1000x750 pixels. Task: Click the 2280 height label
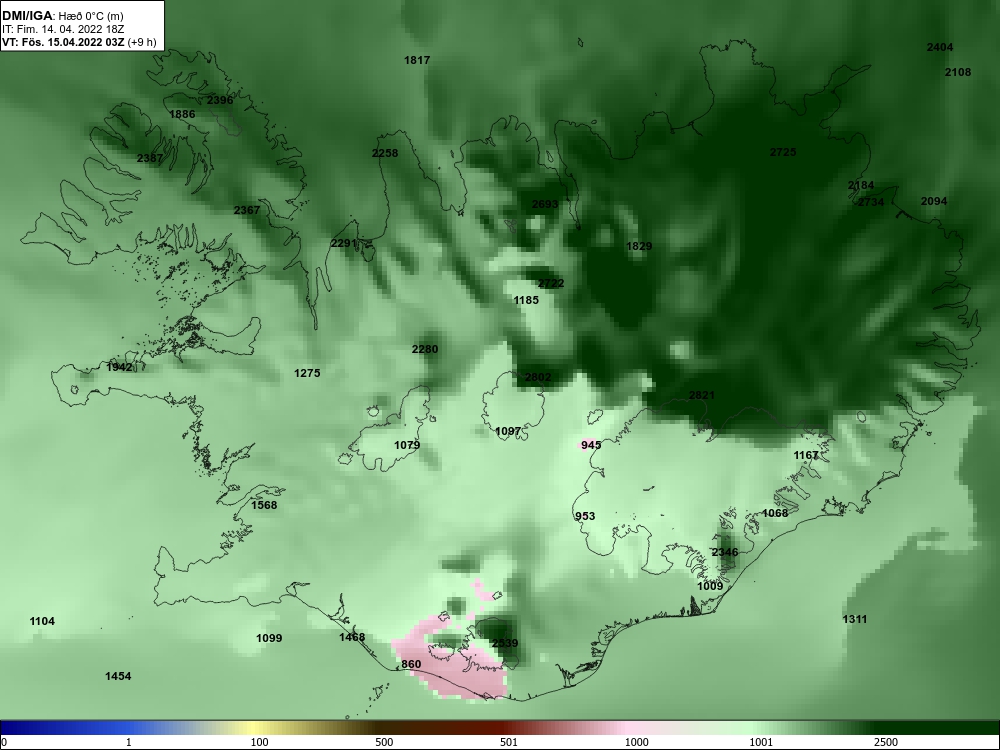(425, 349)
